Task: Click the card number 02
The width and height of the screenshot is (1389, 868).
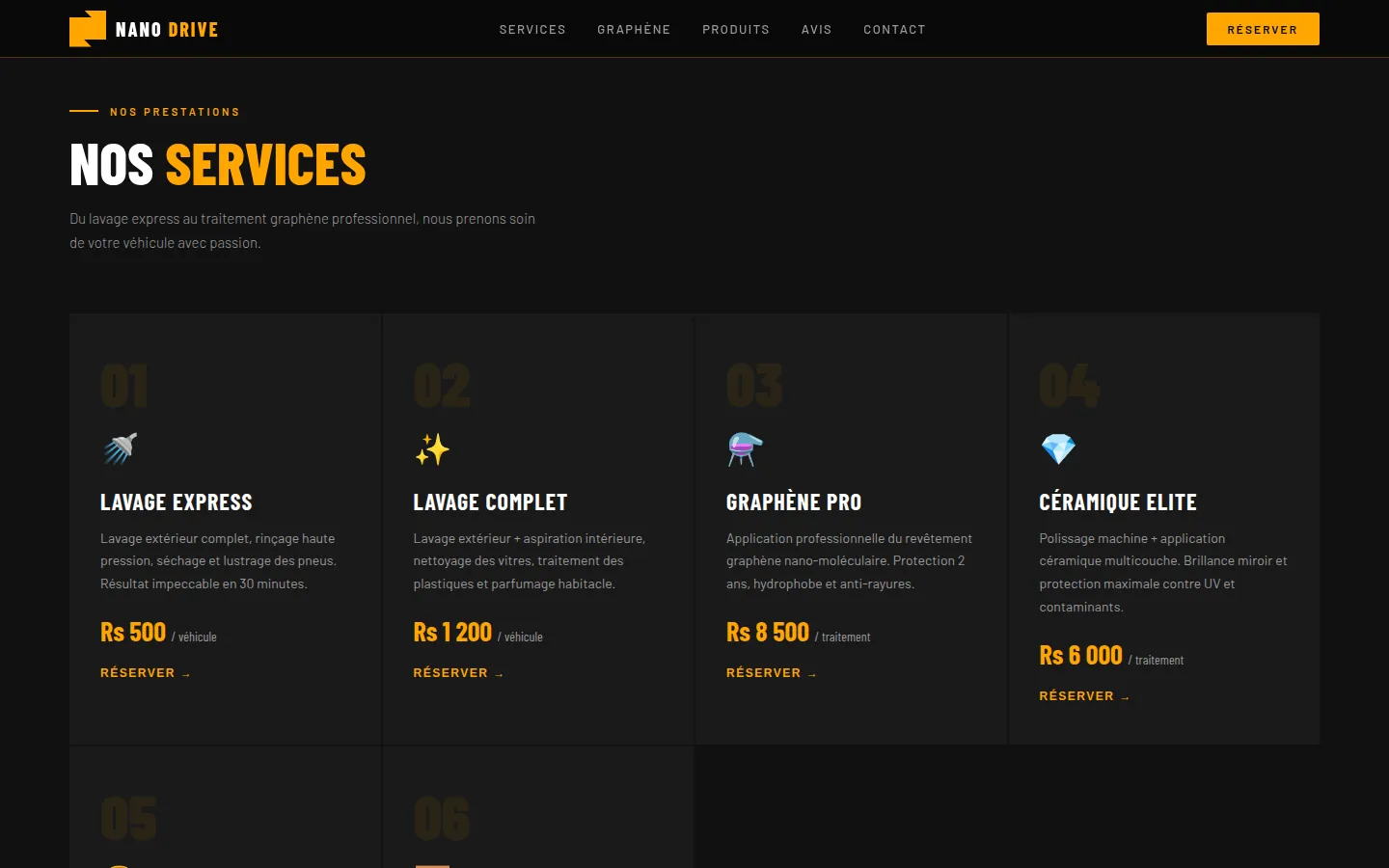Action: 442,386
